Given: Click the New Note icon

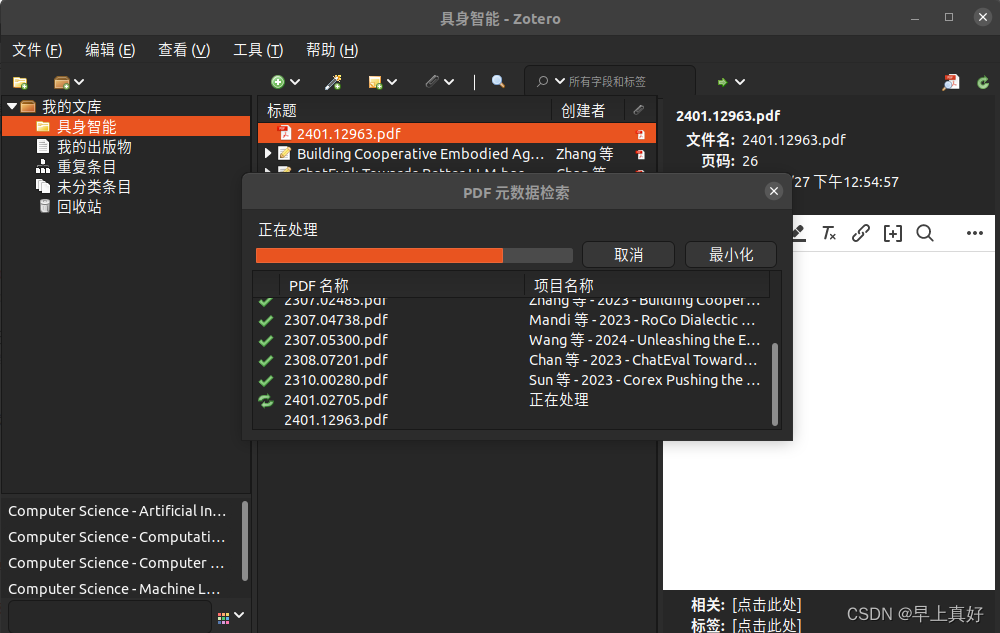Looking at the screenshot, I should (x=375, y=82).
